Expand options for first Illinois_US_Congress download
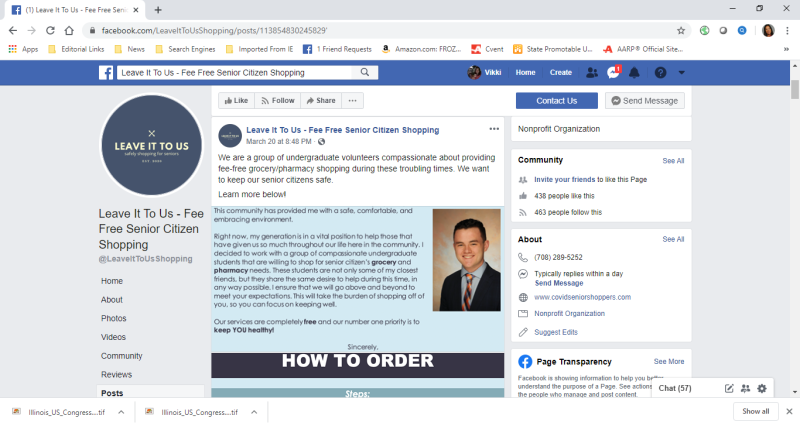This screenshot has width=800, height=426. click(x=121, y=412)
